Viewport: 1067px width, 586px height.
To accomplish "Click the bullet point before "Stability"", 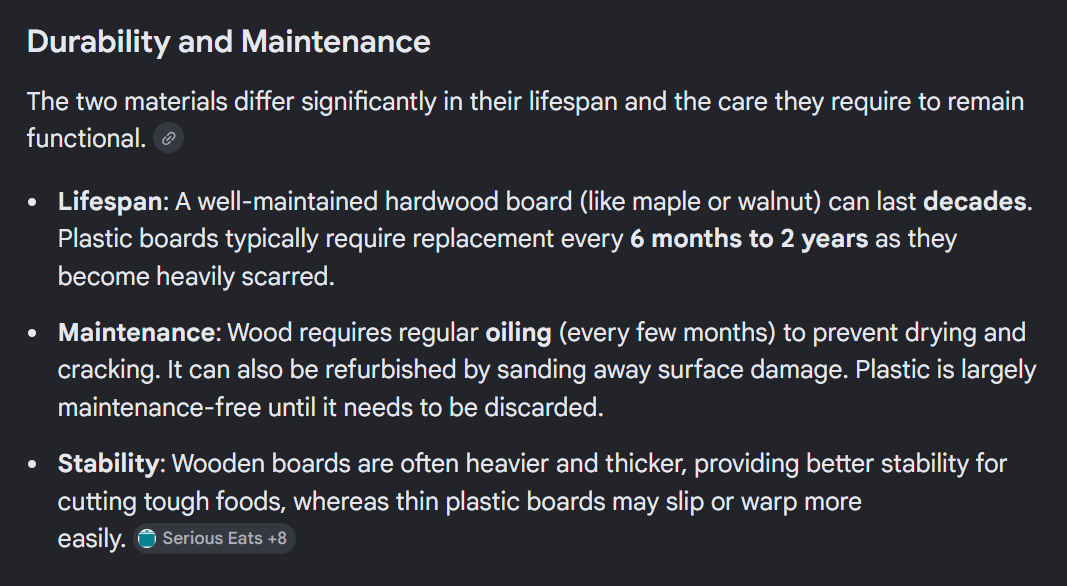I will (x=33, y=464).
